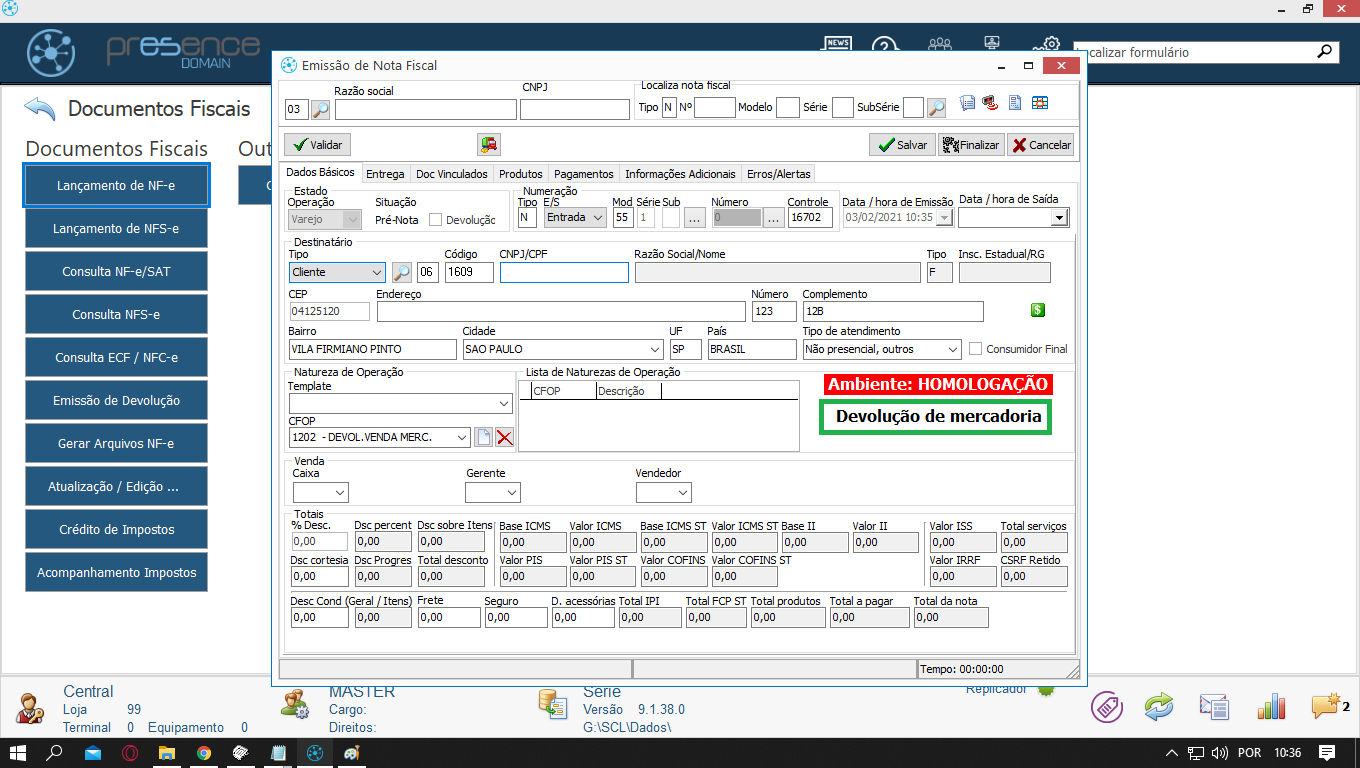Click the Salvar button
1360x768 pixels.
pos(902,145)
